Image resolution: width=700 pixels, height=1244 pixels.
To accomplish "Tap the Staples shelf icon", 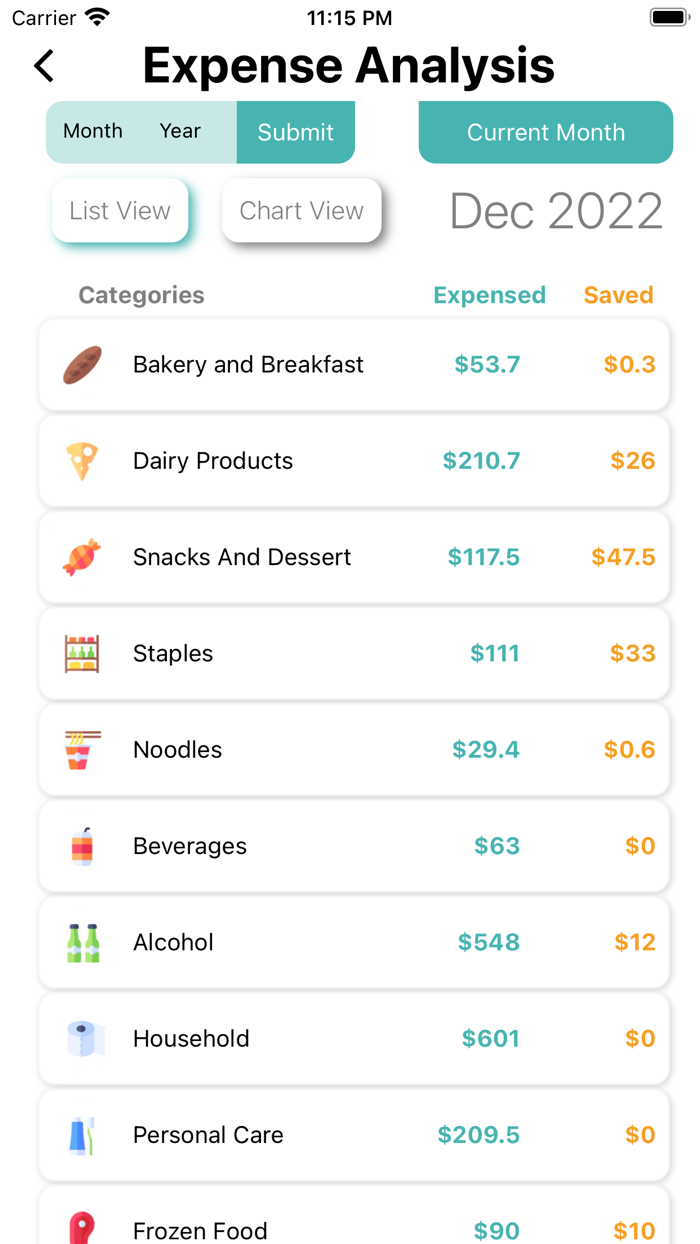I will tap(82, 654).
